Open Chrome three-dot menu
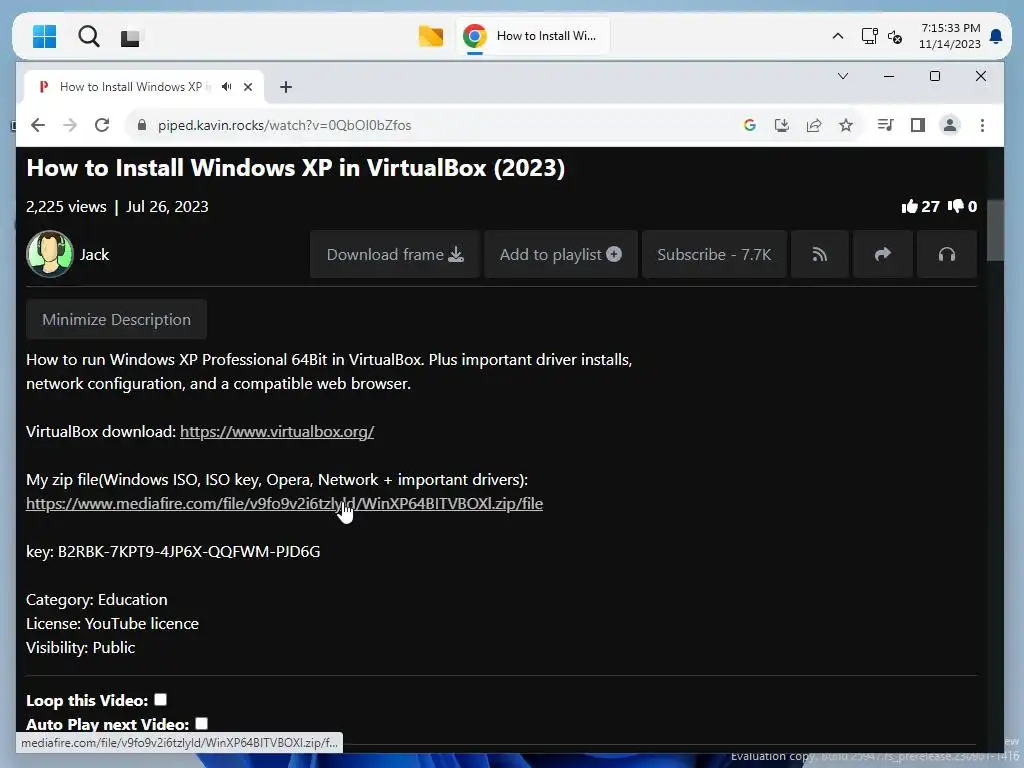This screenshot has width=1024, height=768. (x=982, y=125)
